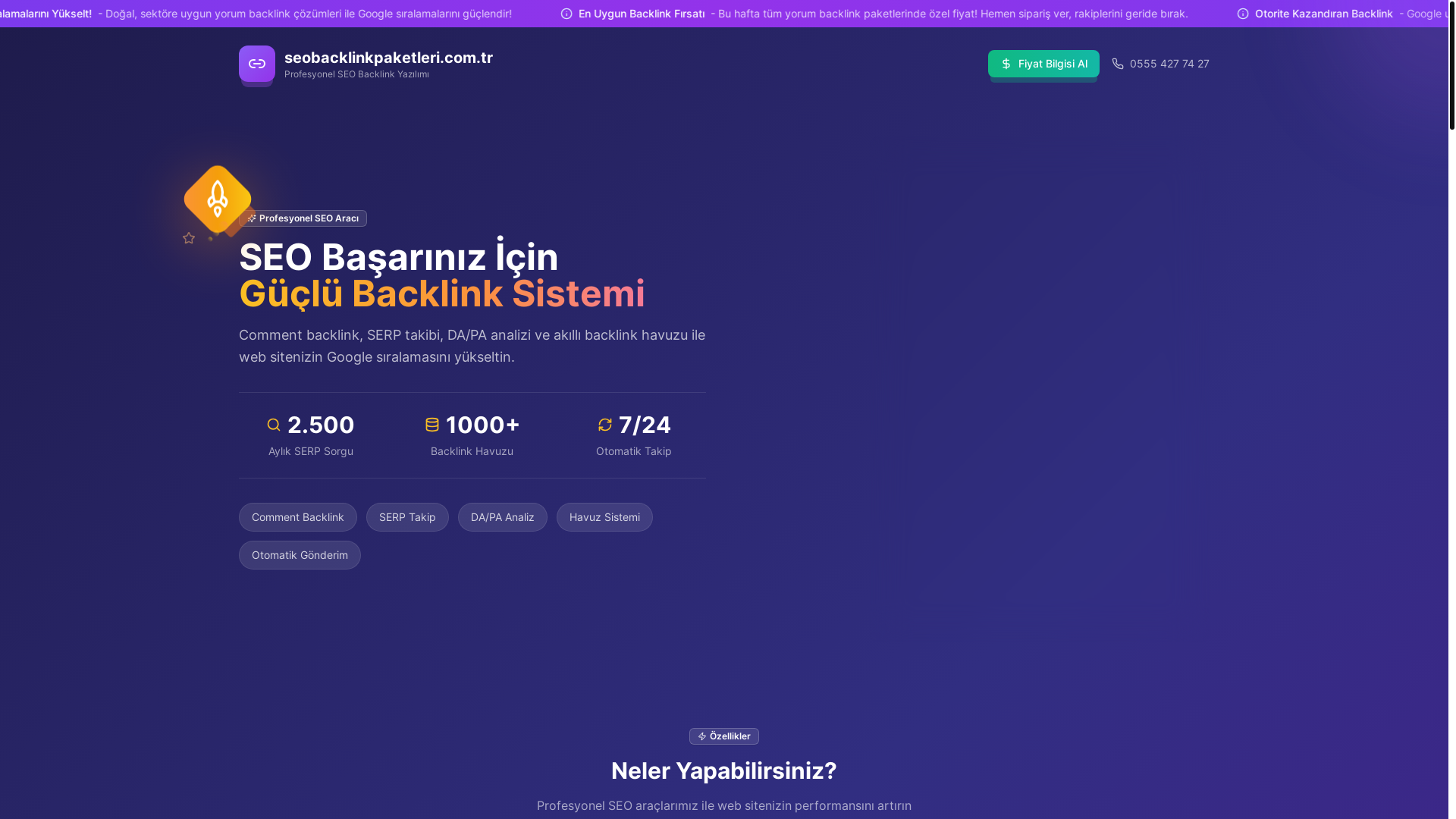The width and height of the screenshot is (1456, 819).
Task: Click the database icon beside 1000+
Action: point(432,425)
